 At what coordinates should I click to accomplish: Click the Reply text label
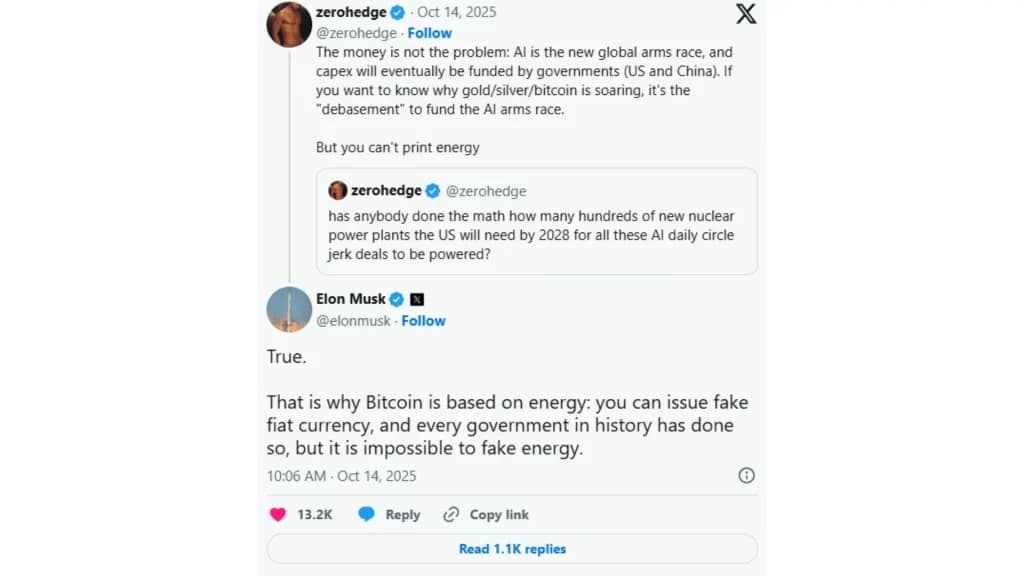click(x=403, y=515)
